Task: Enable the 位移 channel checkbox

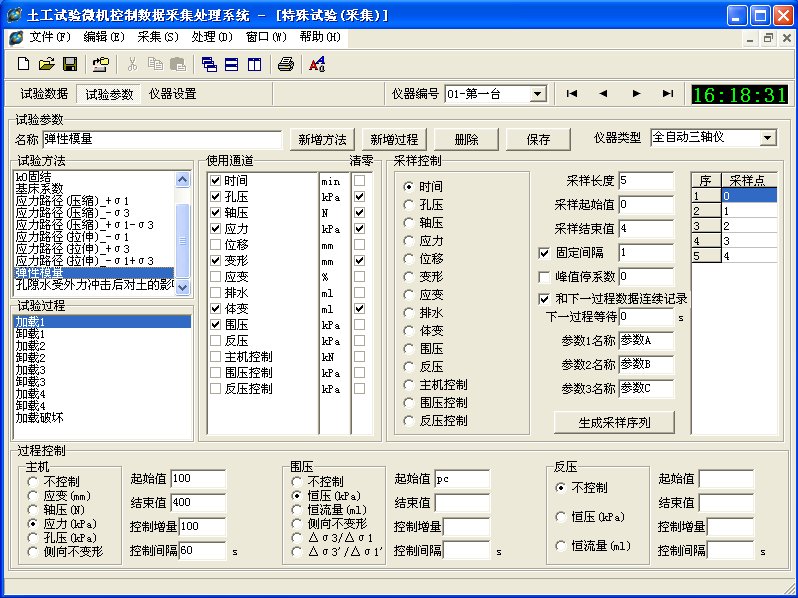Action: (x=216, y=243)
